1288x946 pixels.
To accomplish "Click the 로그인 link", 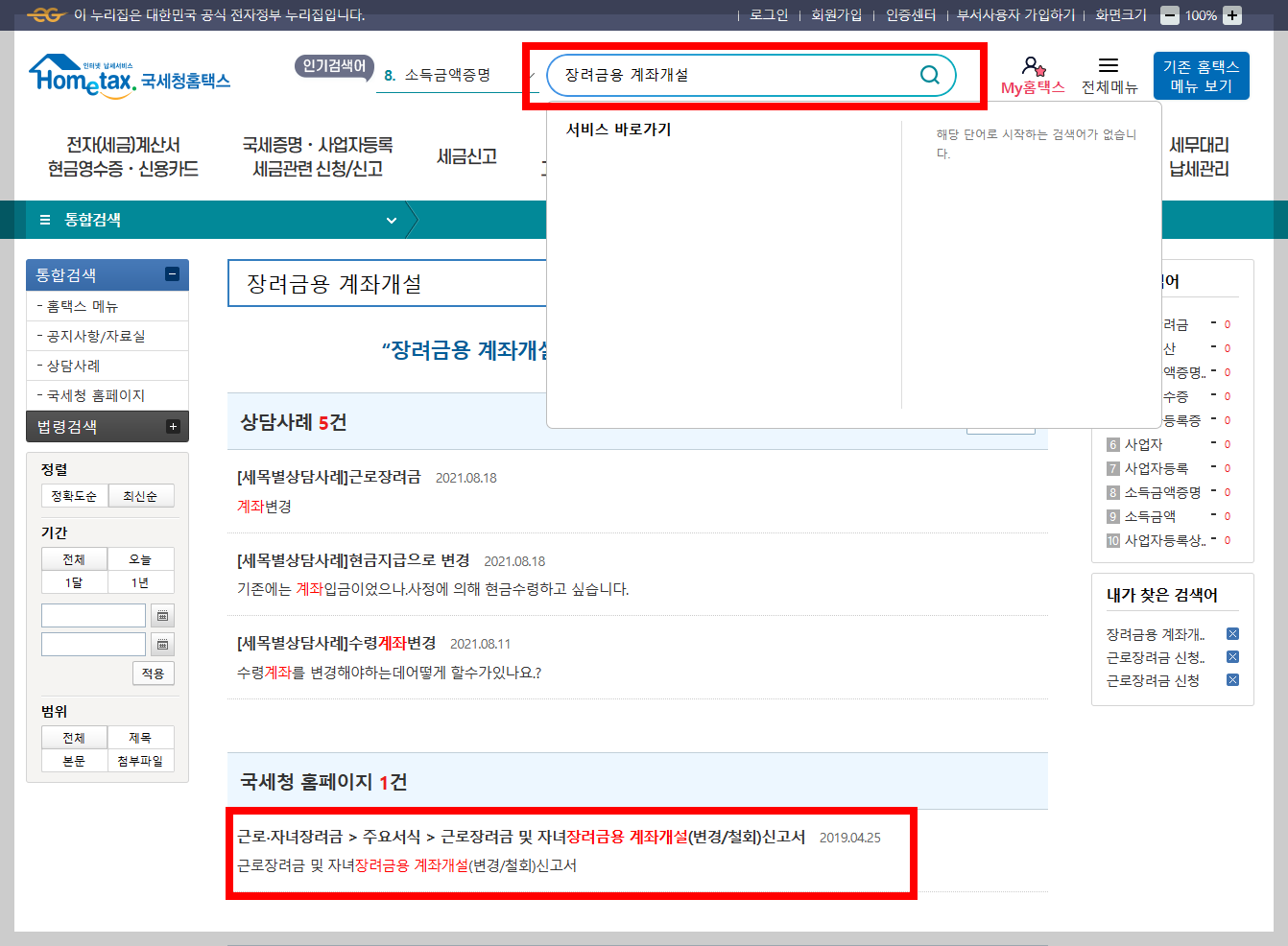I will 768,14.
